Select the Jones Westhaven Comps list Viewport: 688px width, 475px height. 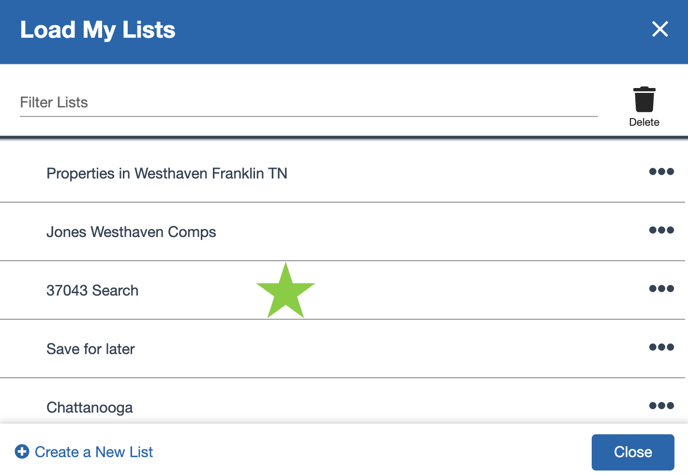(x=131, y=232)
